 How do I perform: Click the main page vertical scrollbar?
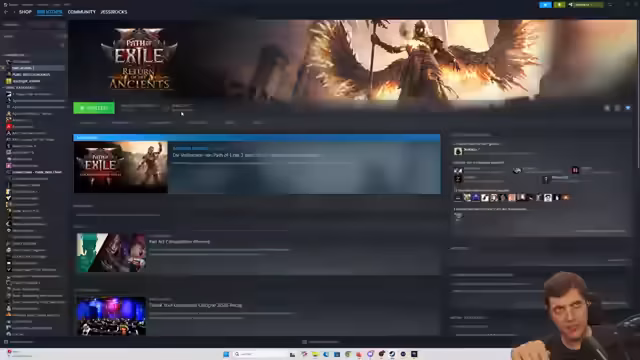[638, 94]
